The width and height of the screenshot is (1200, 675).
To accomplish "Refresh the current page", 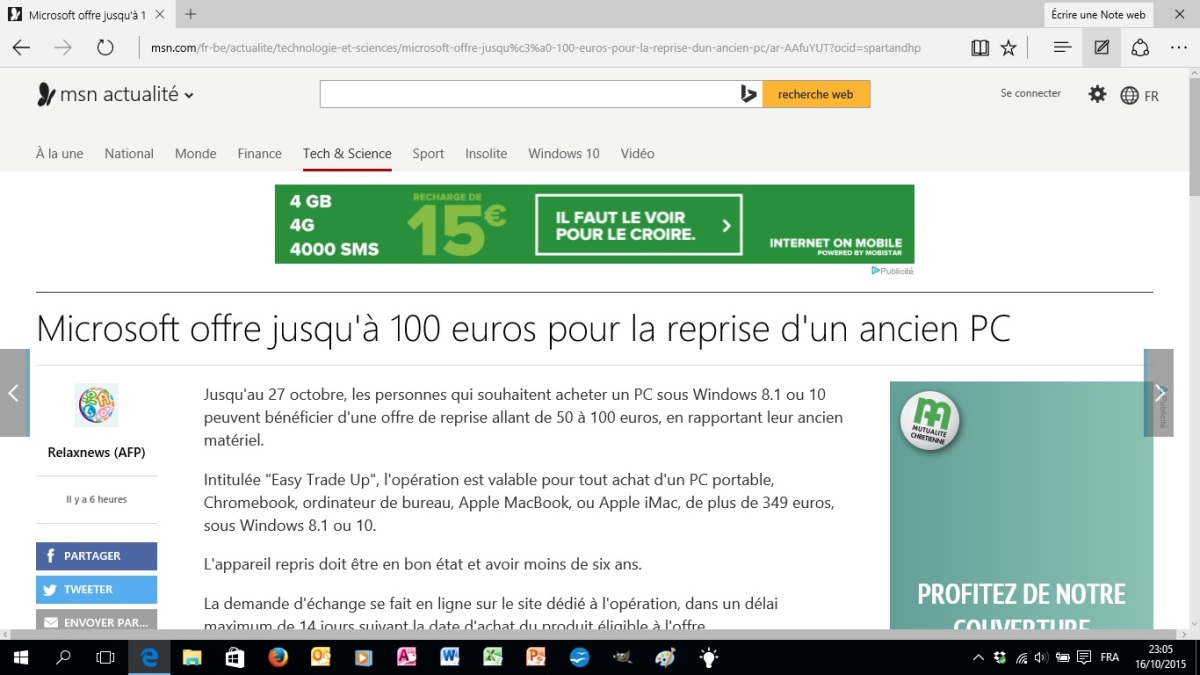I will tap(105, 47).
